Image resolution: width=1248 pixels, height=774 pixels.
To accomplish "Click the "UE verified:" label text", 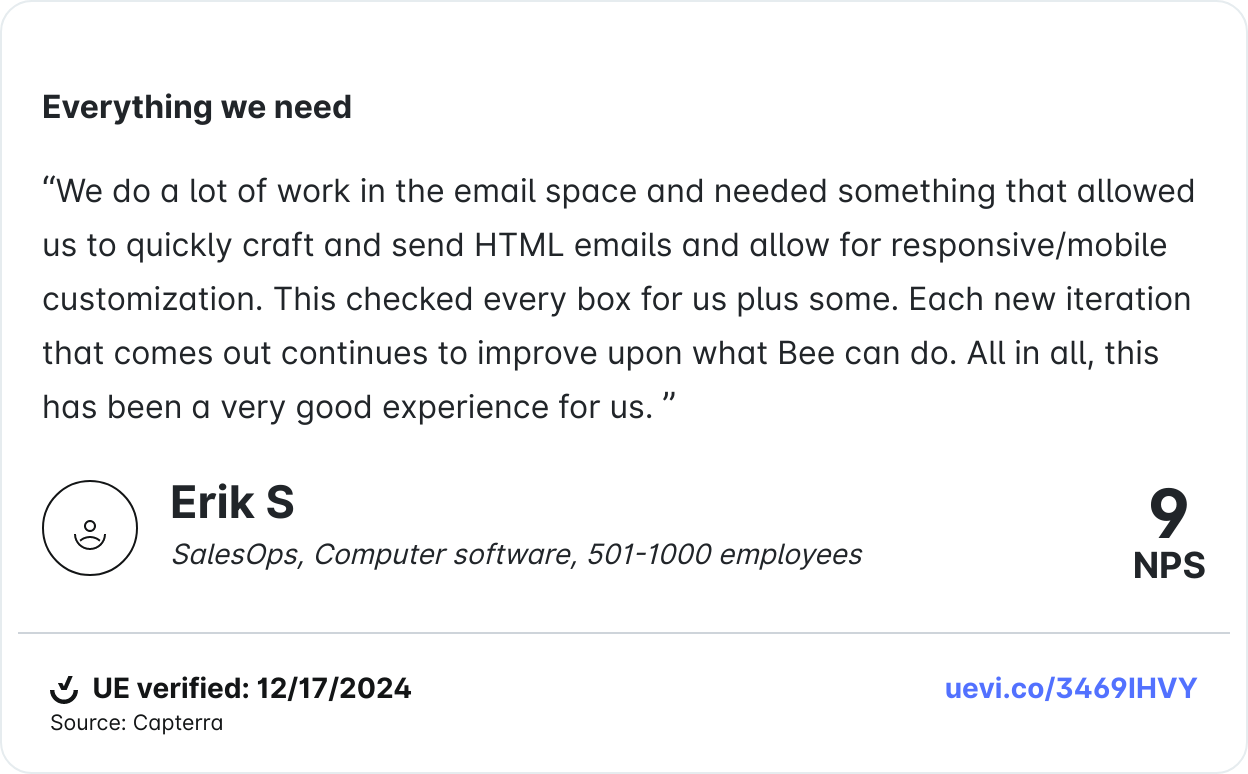I will click(170, 689).
